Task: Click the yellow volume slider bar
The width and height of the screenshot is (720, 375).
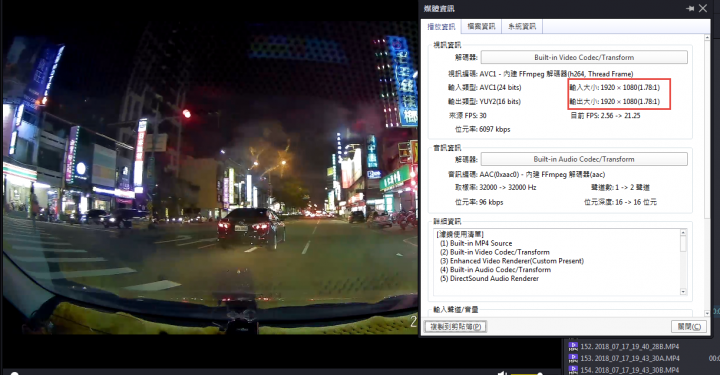Action: (x=526, y=374)
